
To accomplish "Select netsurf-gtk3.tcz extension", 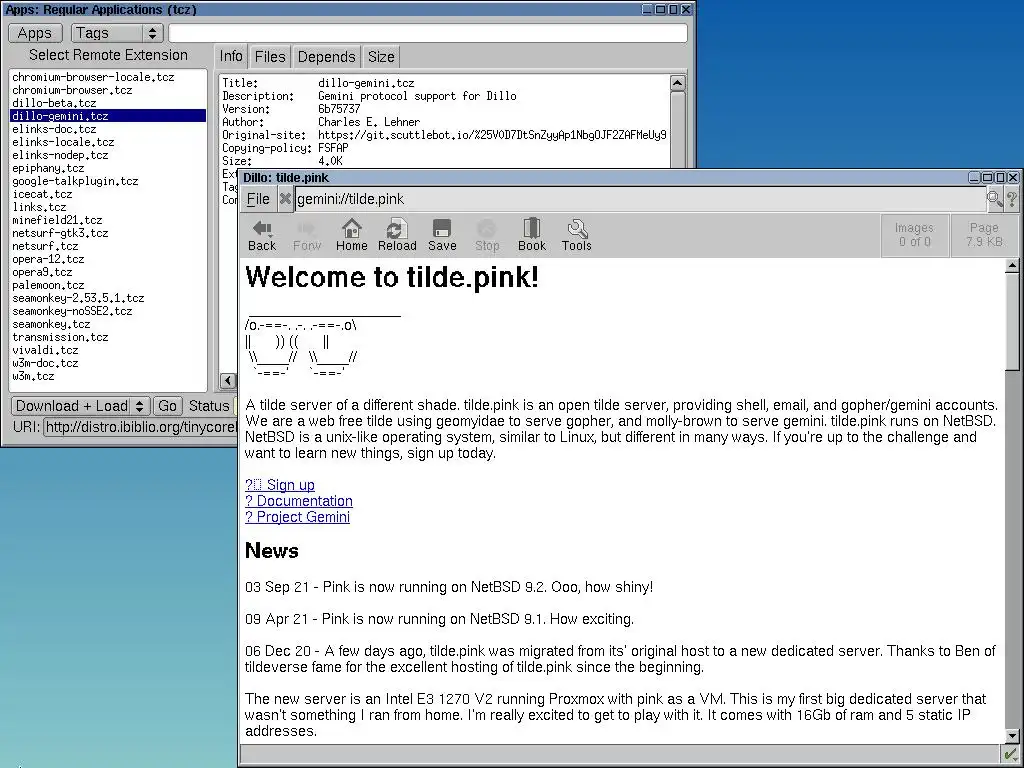I will [108, 233].
